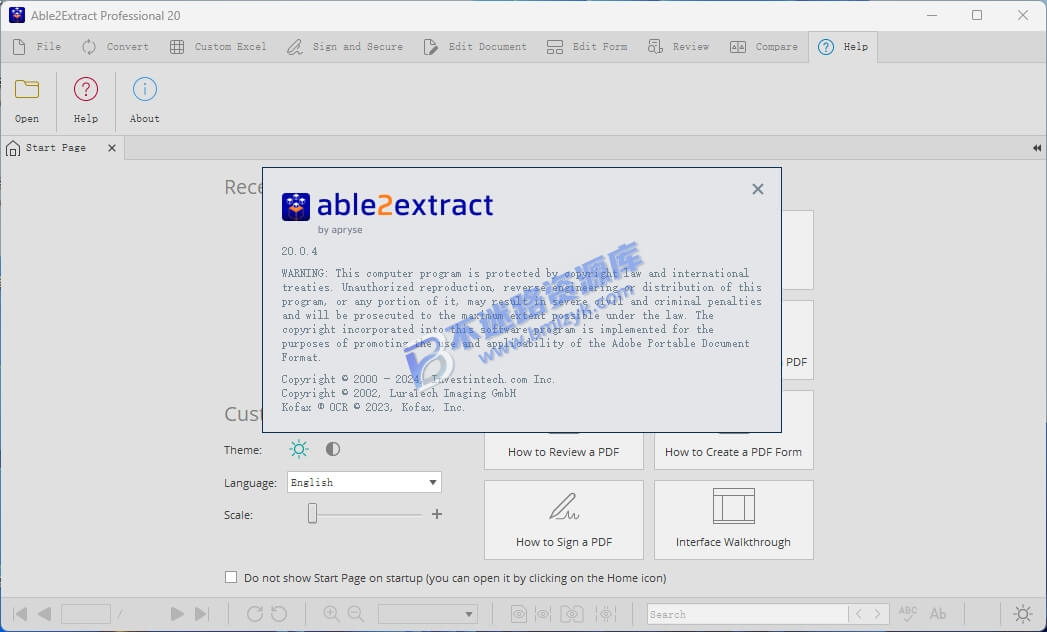Click the continuous page view icon

click(543, 614)
